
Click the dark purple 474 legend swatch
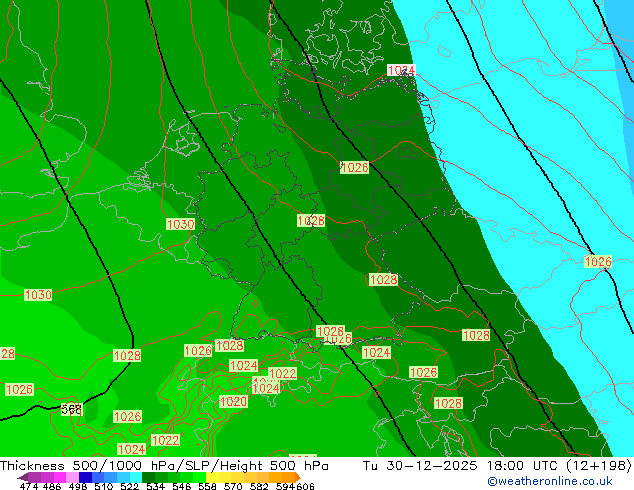34,477
